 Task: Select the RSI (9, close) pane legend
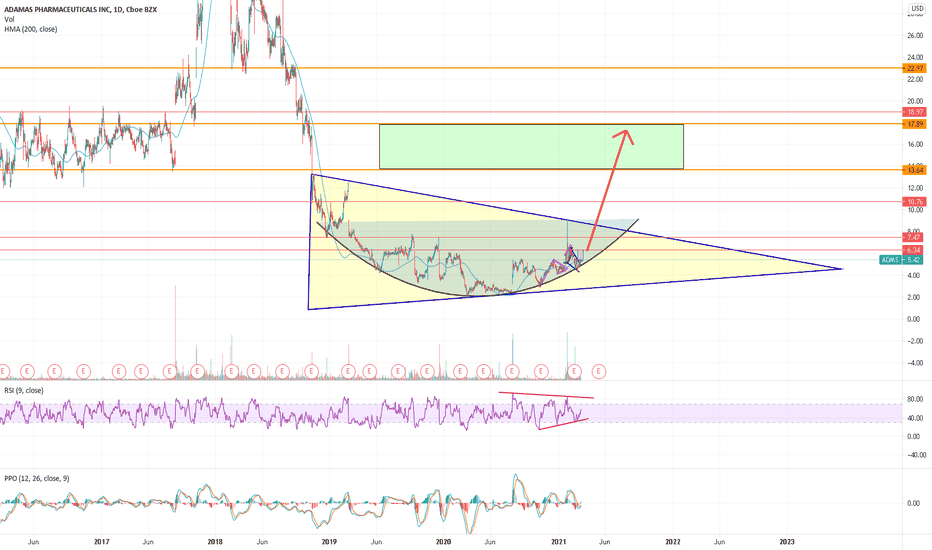coord(24,391)
